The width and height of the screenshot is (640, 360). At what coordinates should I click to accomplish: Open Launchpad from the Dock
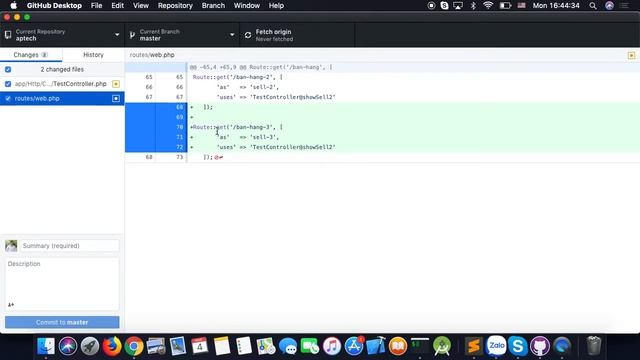tap(90, 346)
